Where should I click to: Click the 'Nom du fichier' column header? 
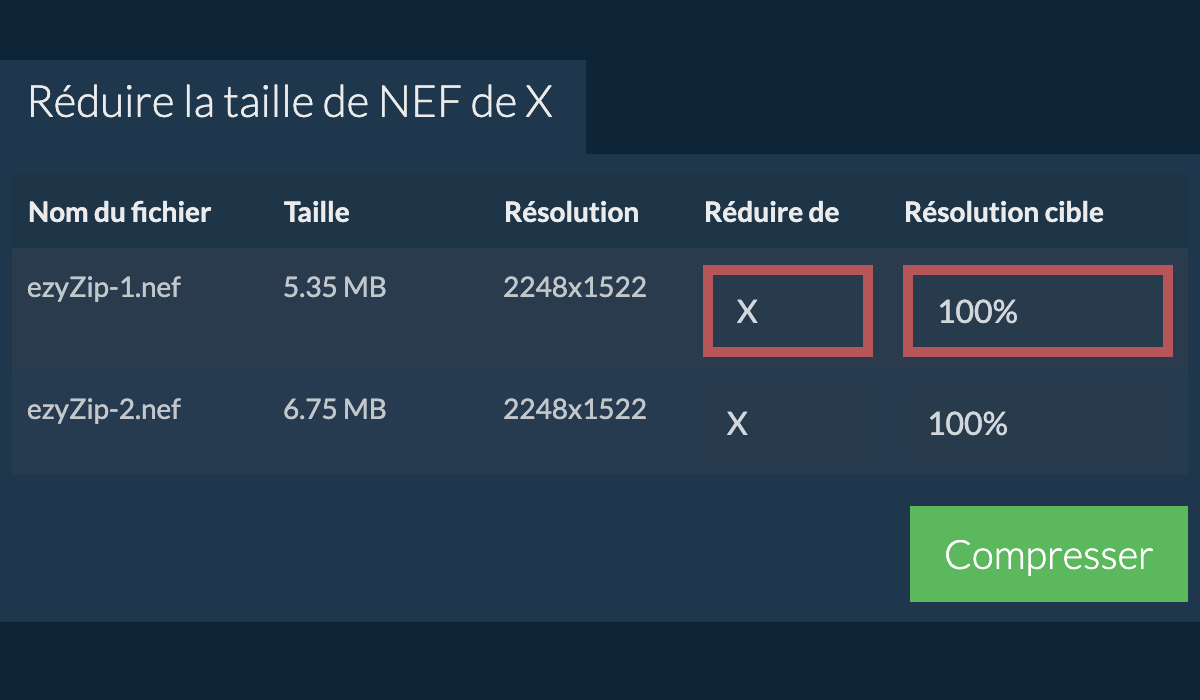tap(119, 212)
